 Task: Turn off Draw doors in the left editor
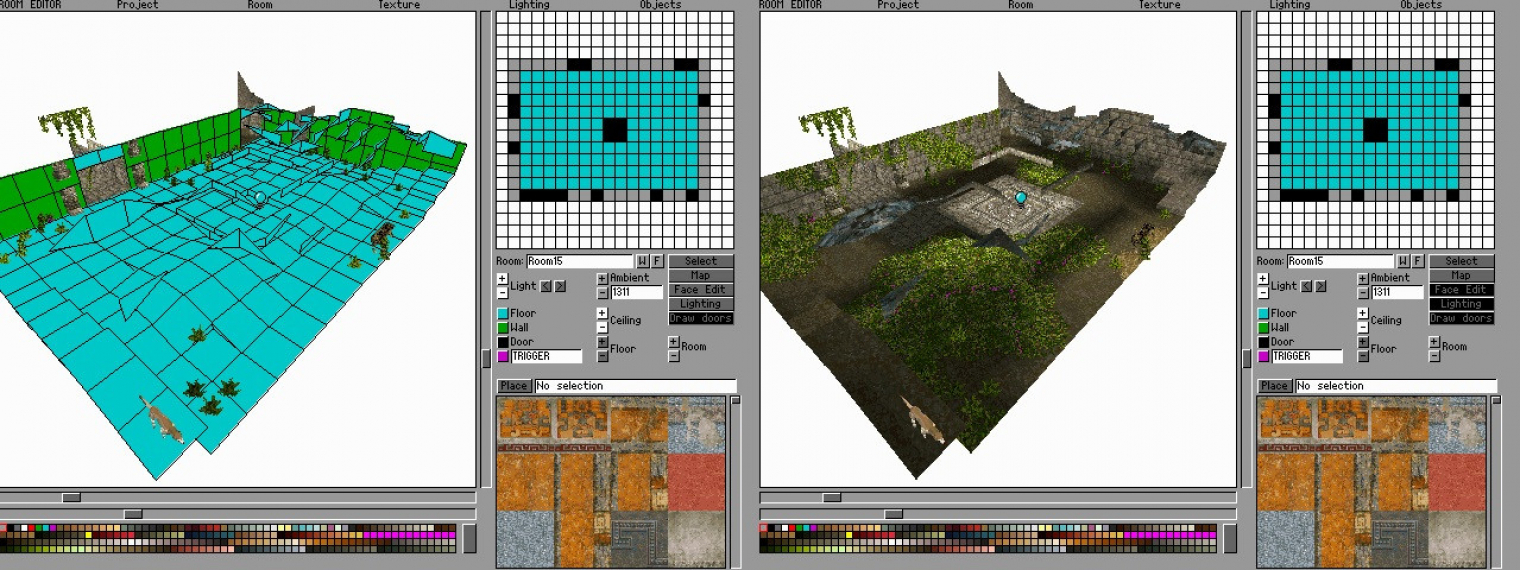pos(701,318)
